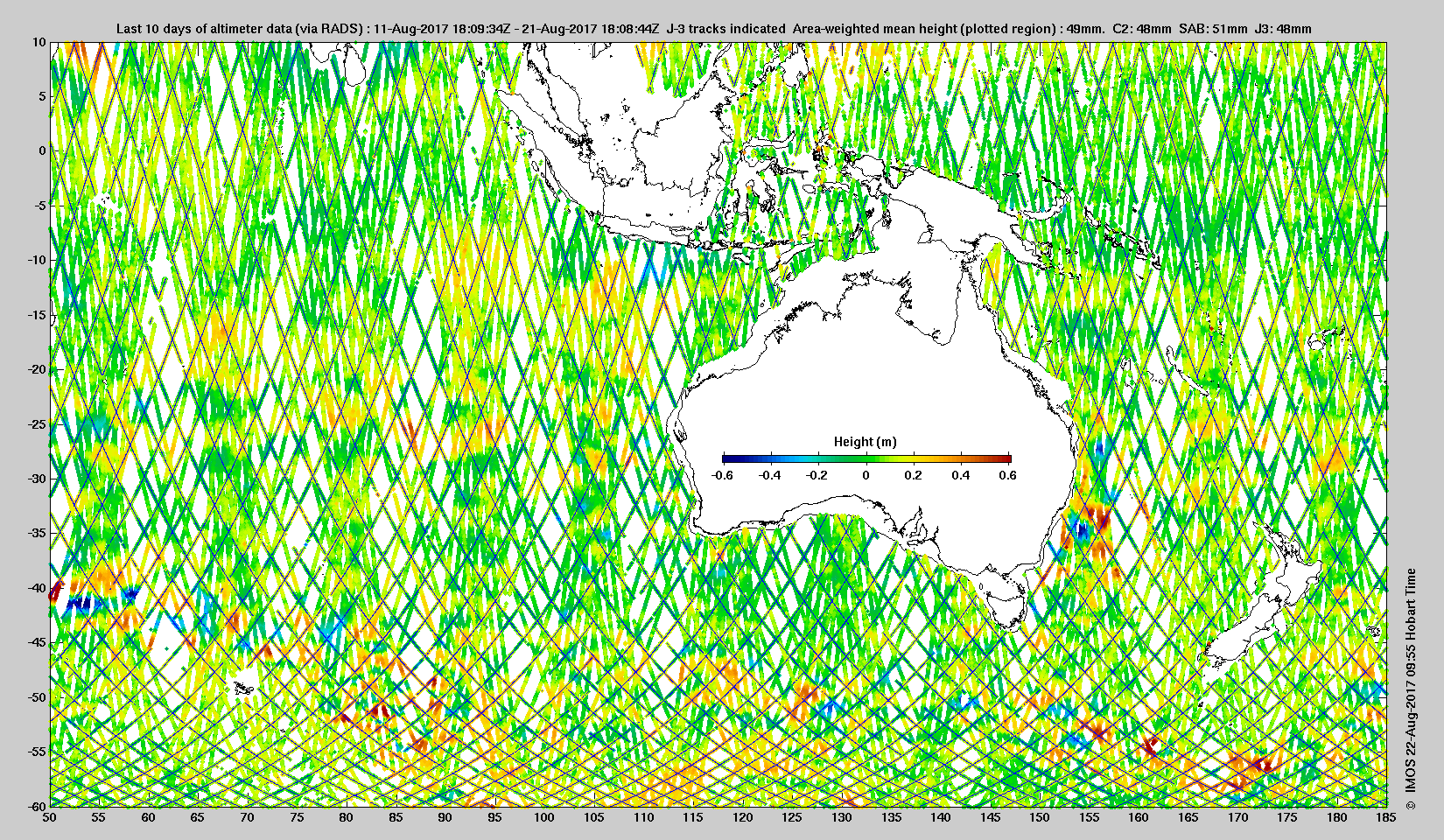Click the latitude label '-60' on the left axis

click(x=37, y=806)
